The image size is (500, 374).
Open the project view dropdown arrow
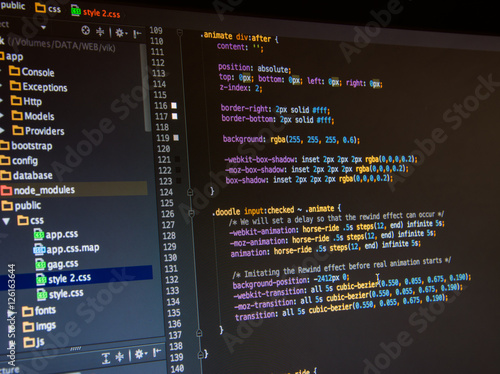(43, 27)
